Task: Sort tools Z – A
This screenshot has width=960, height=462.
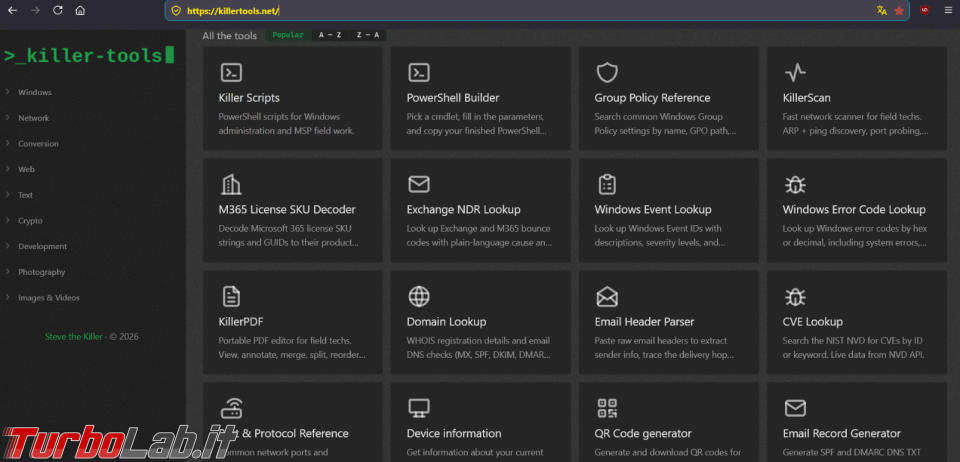Action: click(367, 35)
